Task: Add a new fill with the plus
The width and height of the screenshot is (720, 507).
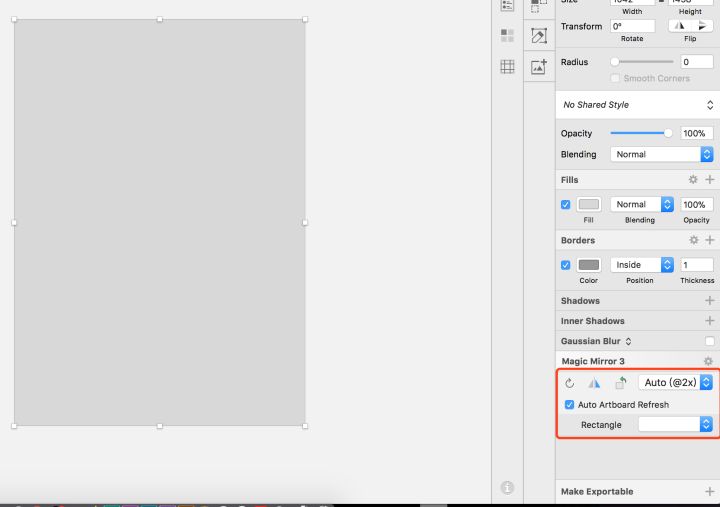Action: tap(710, 180)
